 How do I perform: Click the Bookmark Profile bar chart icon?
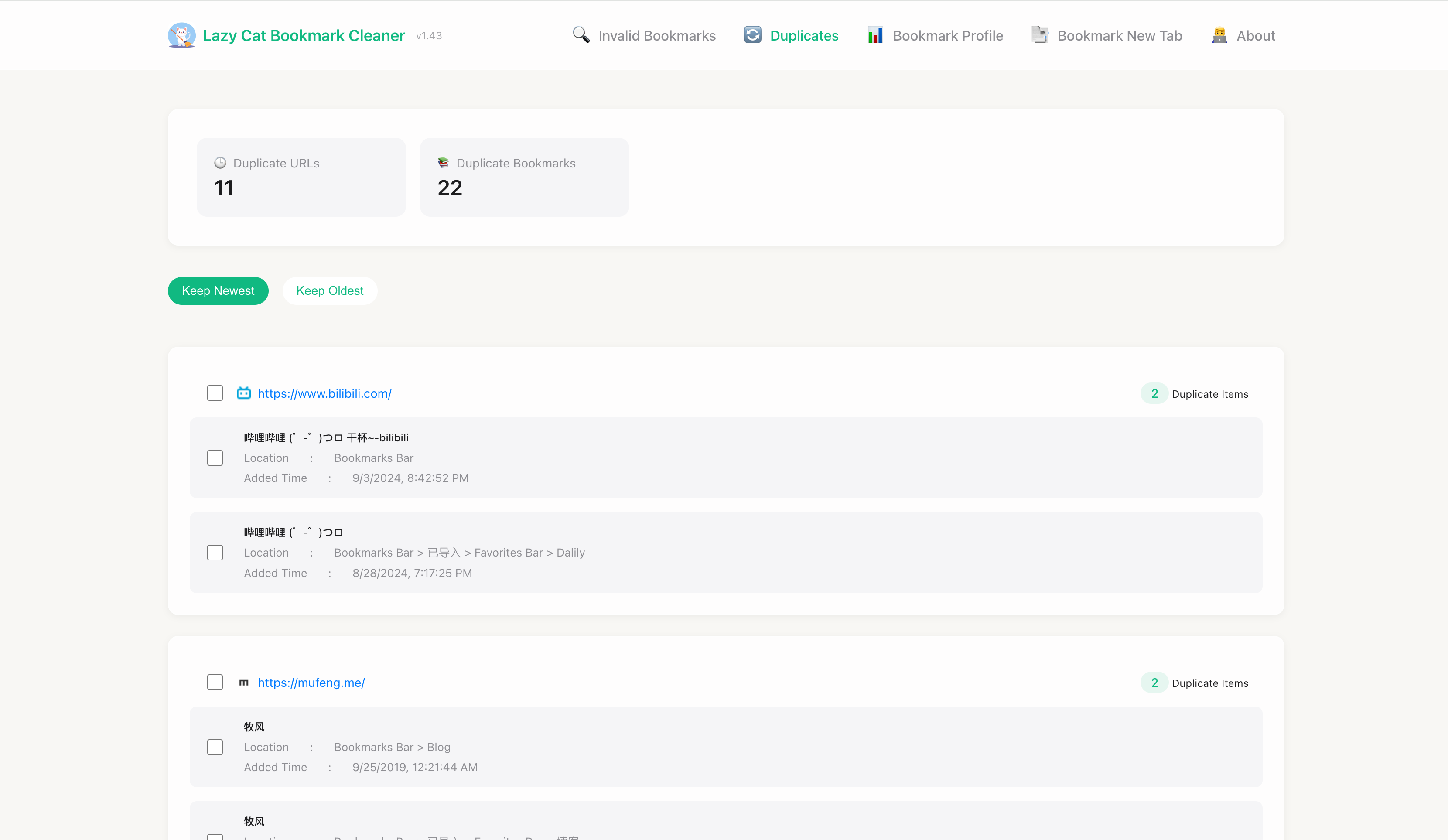[874, 36]
